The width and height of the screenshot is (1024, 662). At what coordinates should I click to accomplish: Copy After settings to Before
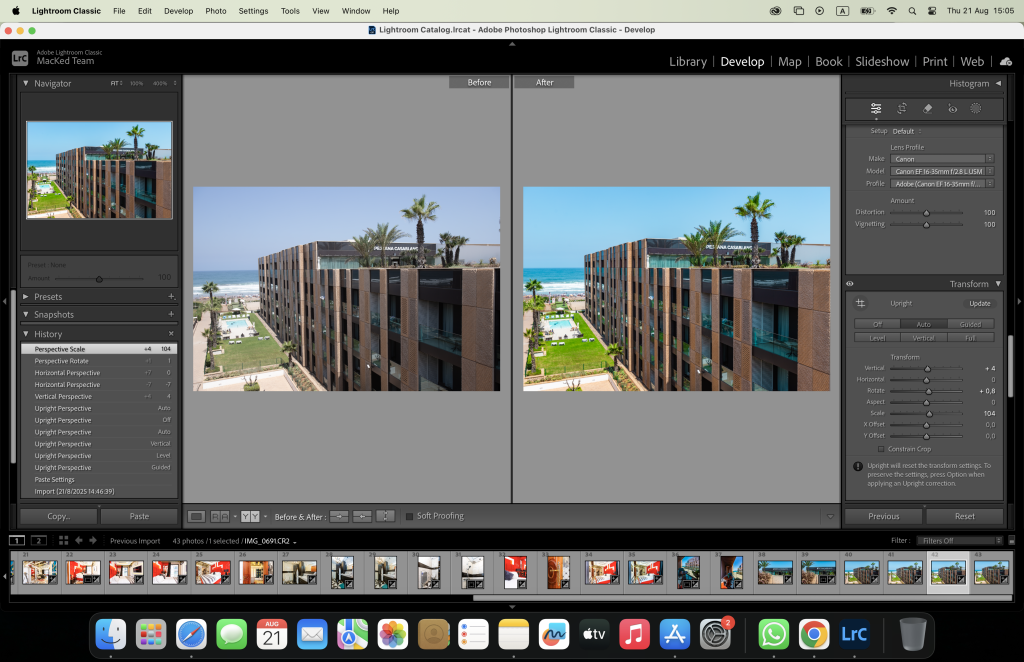pos(362,516)
